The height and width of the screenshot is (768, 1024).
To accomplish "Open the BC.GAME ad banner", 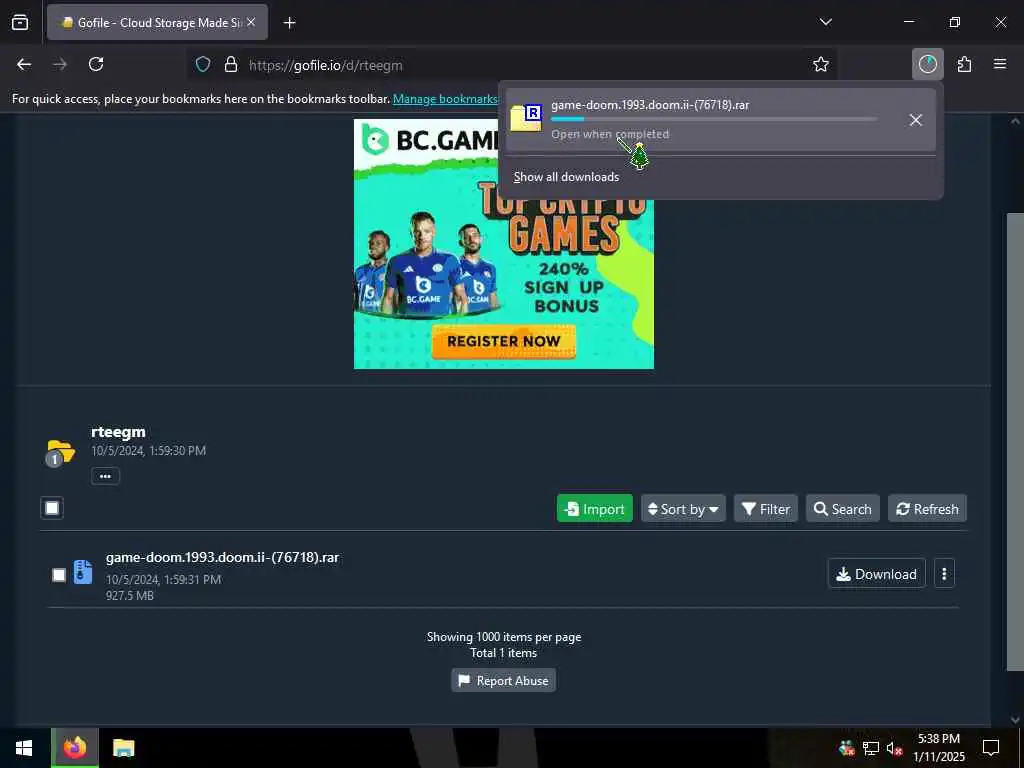I will point(504,244).
